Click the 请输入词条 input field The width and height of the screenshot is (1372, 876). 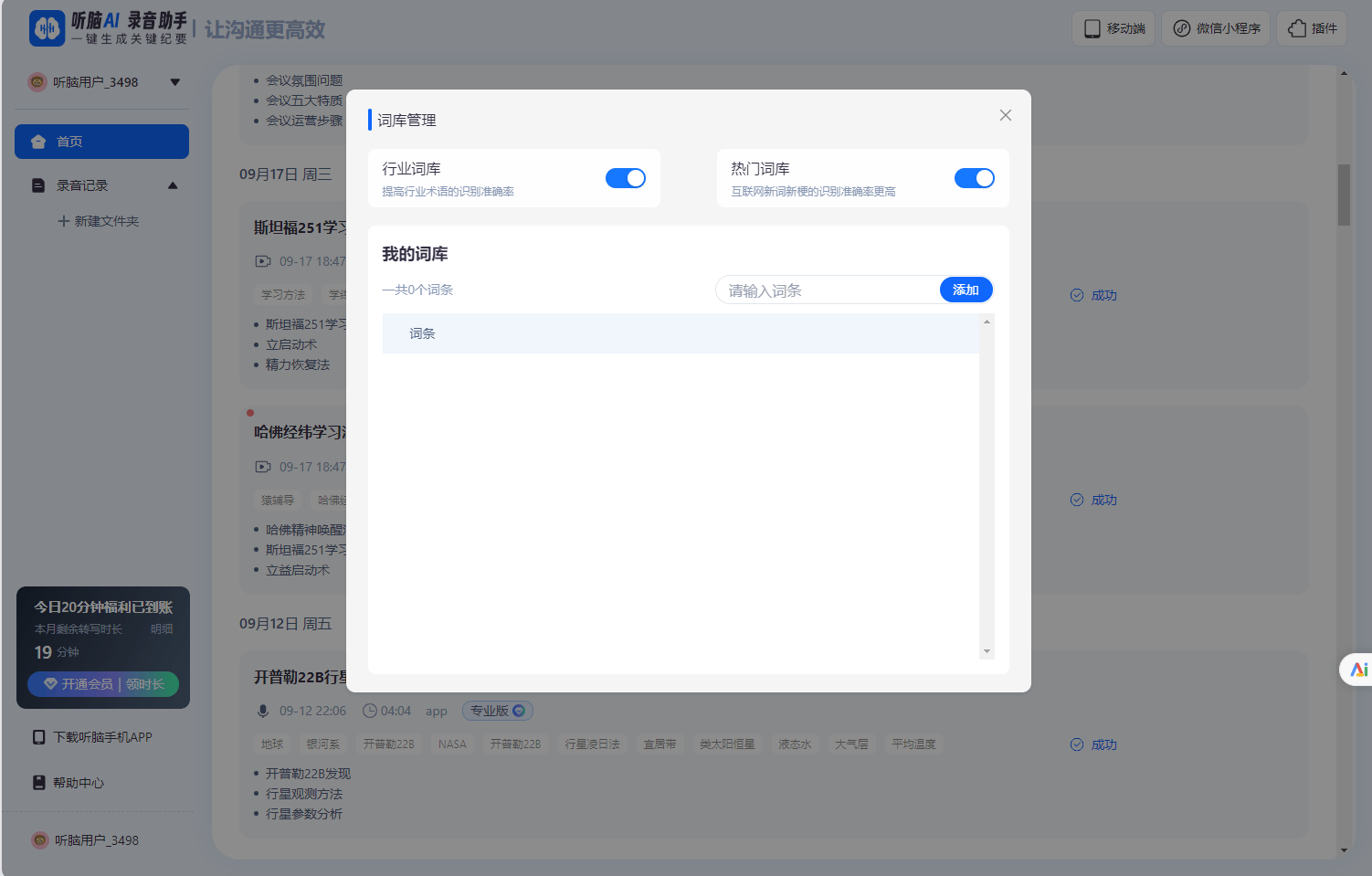[827, 290]
